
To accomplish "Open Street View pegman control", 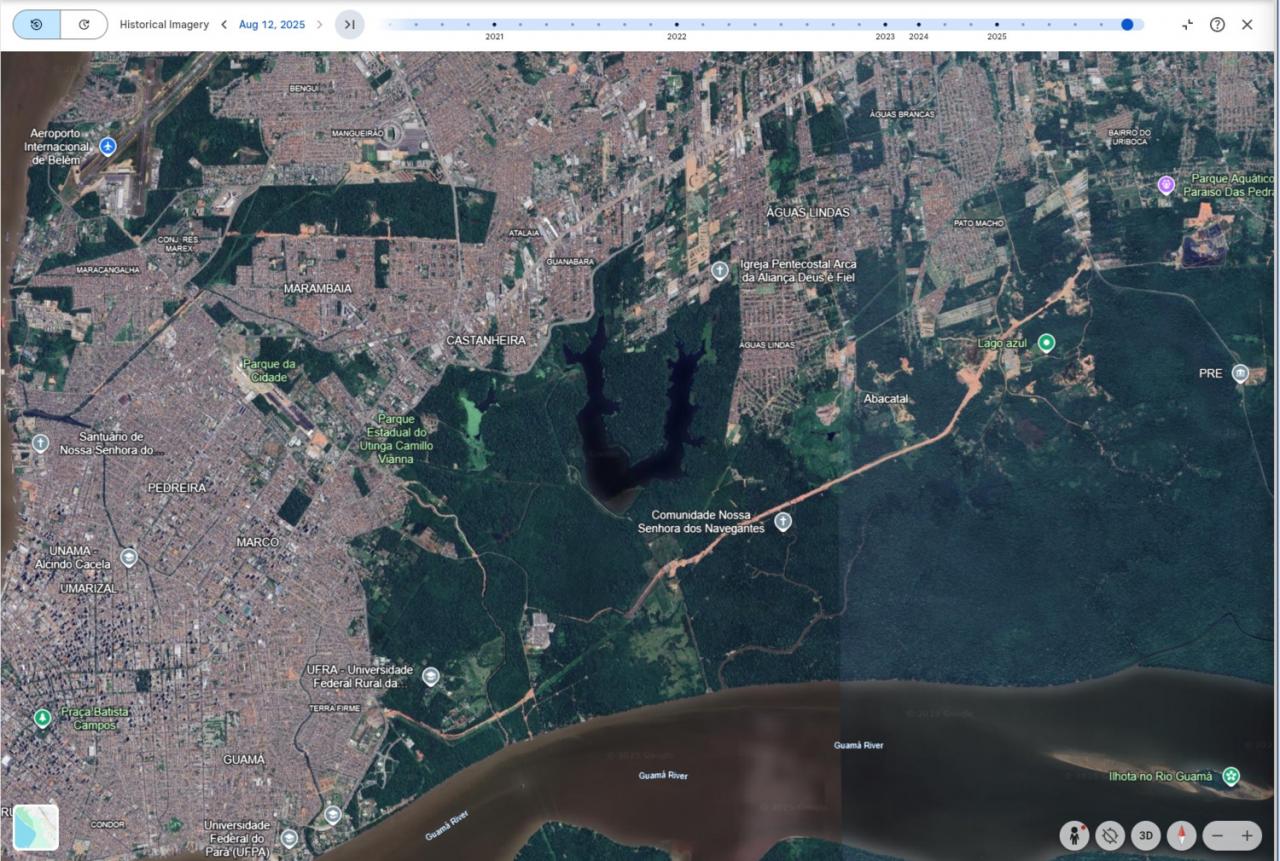I will [x=1074, y=835].
